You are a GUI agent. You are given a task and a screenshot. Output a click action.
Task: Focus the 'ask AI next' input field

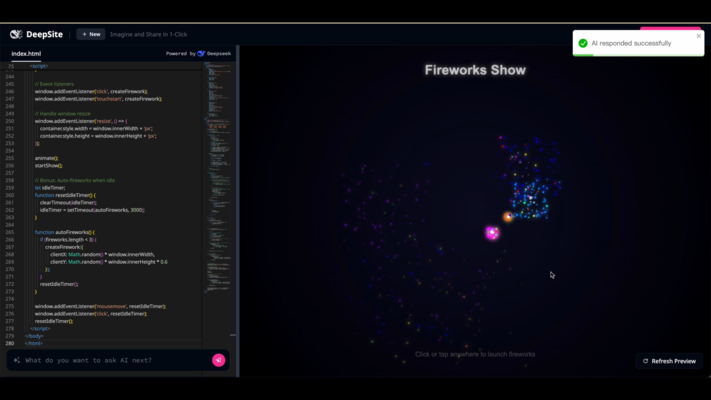[110, 360]
